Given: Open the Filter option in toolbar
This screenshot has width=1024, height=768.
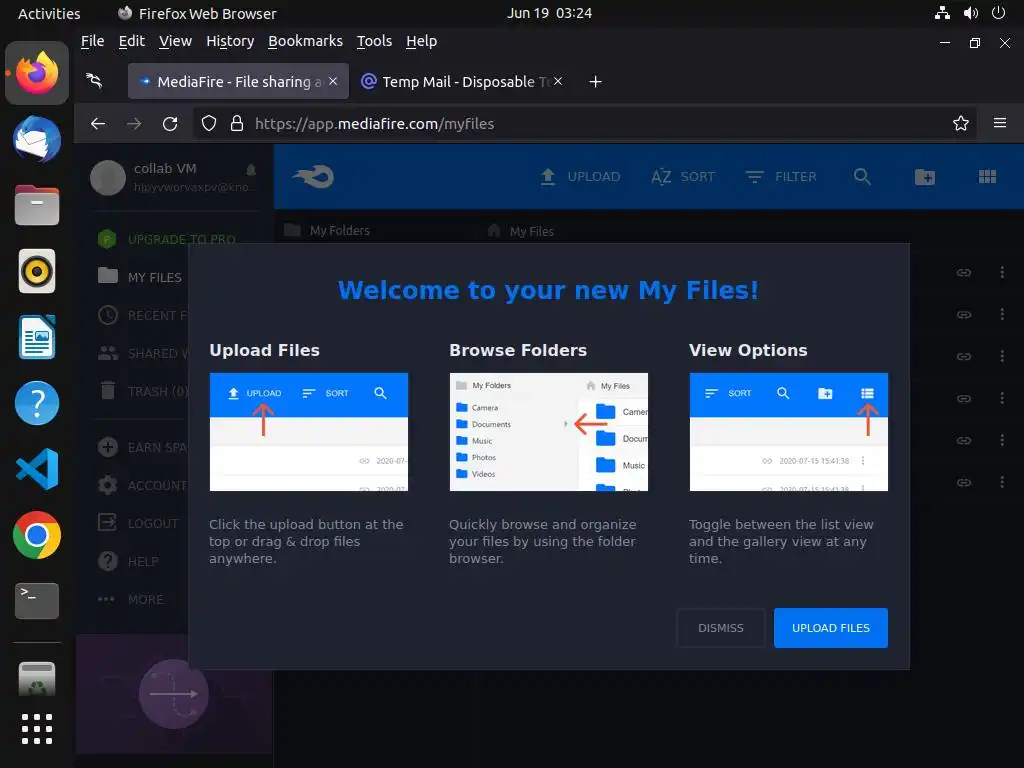Looking at the screenshot, I should [781, 176].
